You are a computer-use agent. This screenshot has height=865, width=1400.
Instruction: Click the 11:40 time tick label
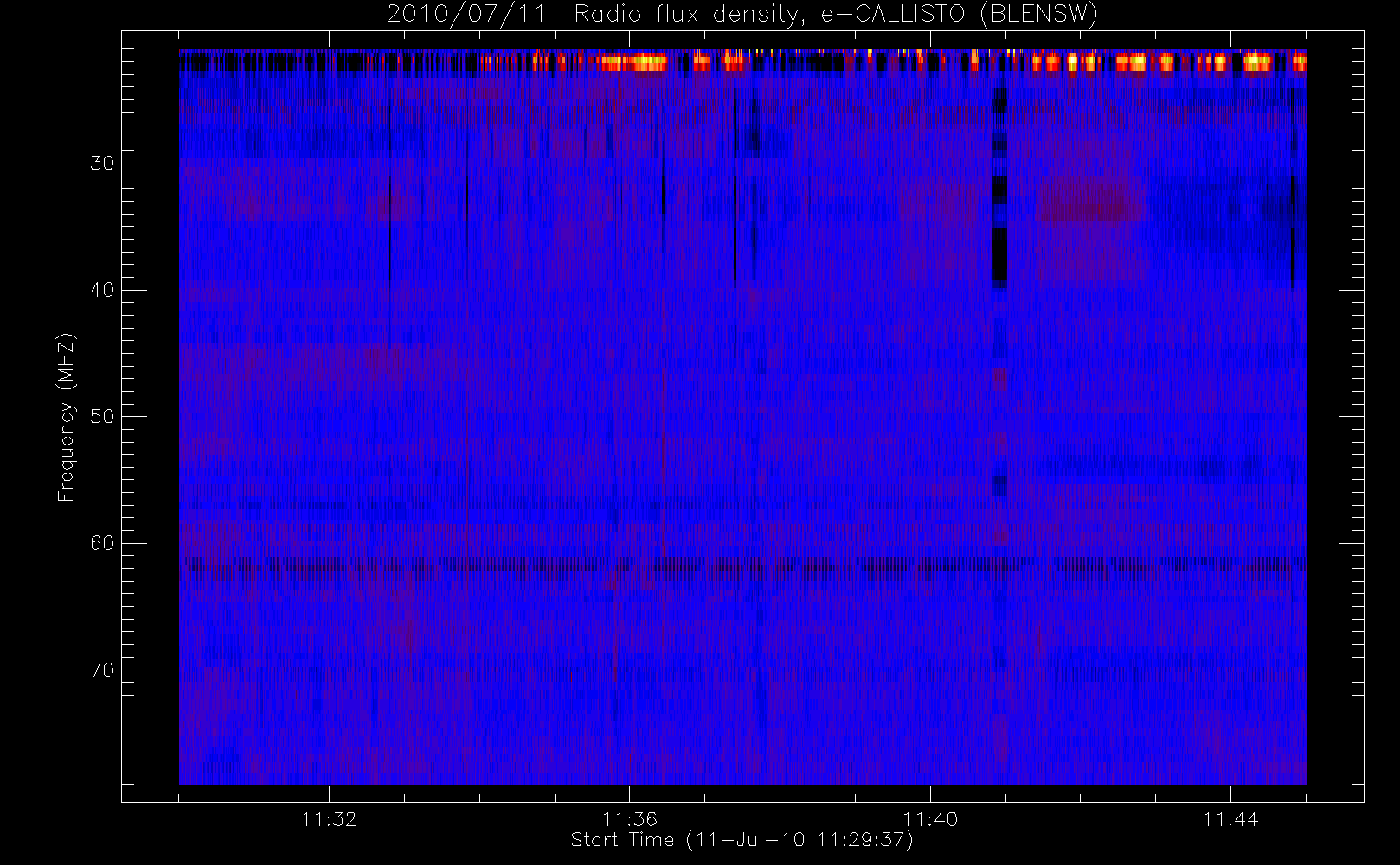930,819
